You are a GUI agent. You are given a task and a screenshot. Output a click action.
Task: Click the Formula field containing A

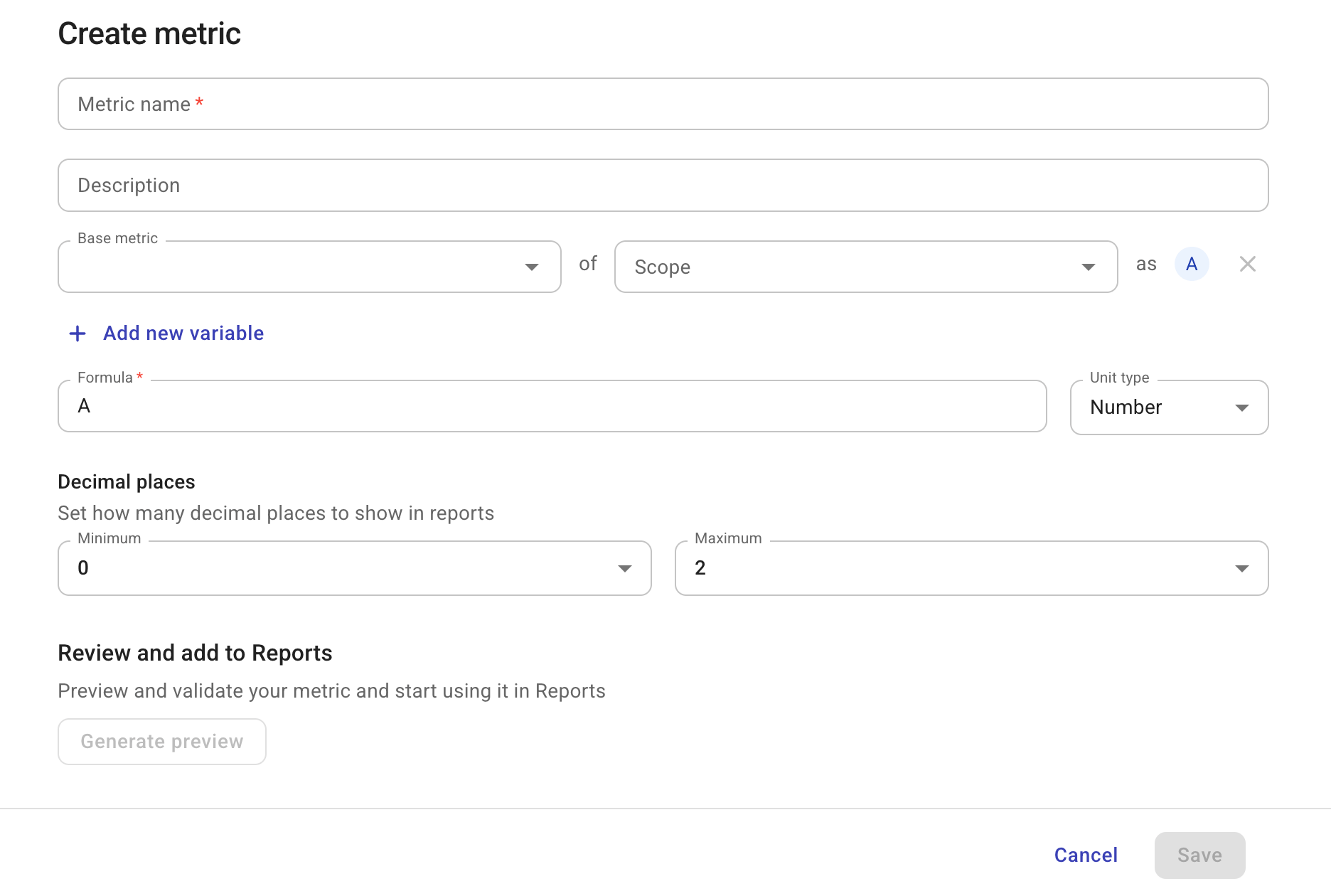[552, 406]
